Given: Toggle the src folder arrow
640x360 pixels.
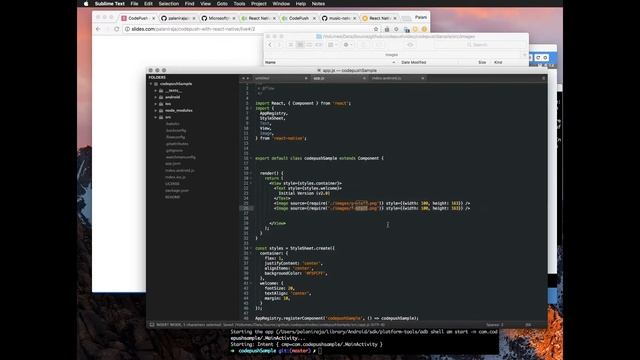Looking at the screenshot, I should pos(156,117).
